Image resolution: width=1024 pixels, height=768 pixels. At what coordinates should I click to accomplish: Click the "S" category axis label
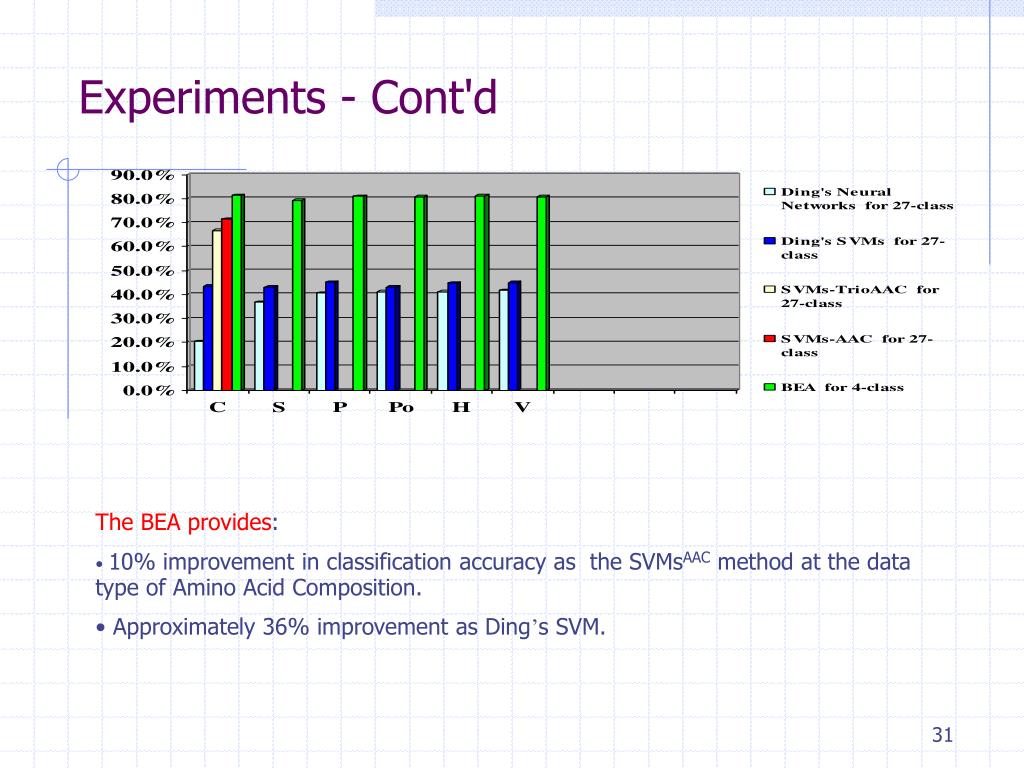tap(279, 408)
